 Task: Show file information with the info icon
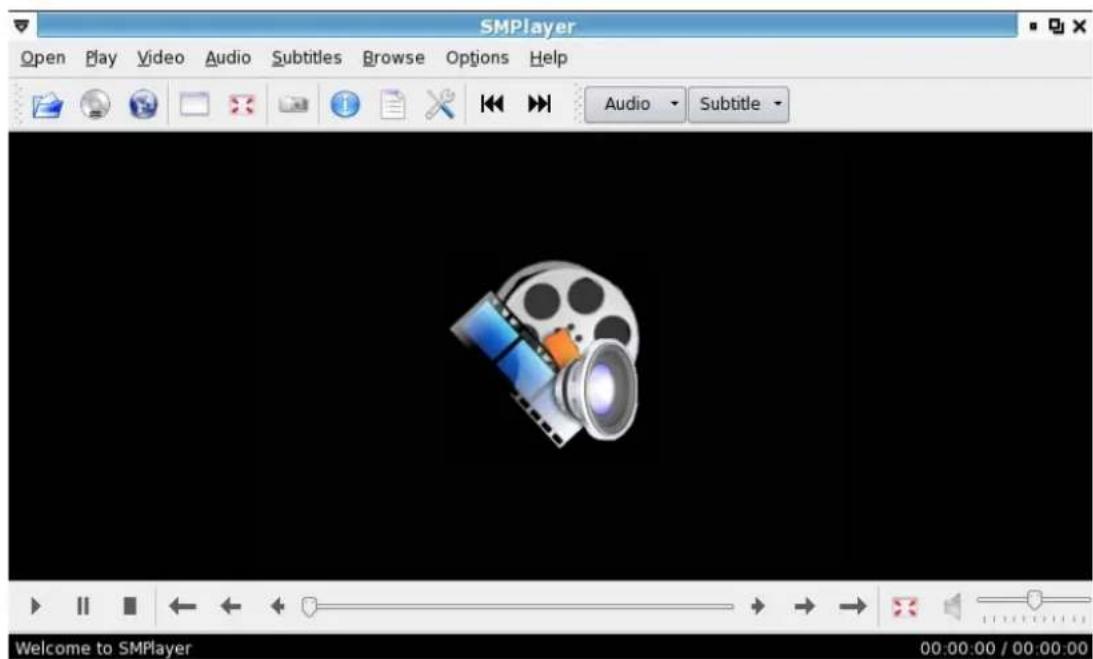(345, 105)
